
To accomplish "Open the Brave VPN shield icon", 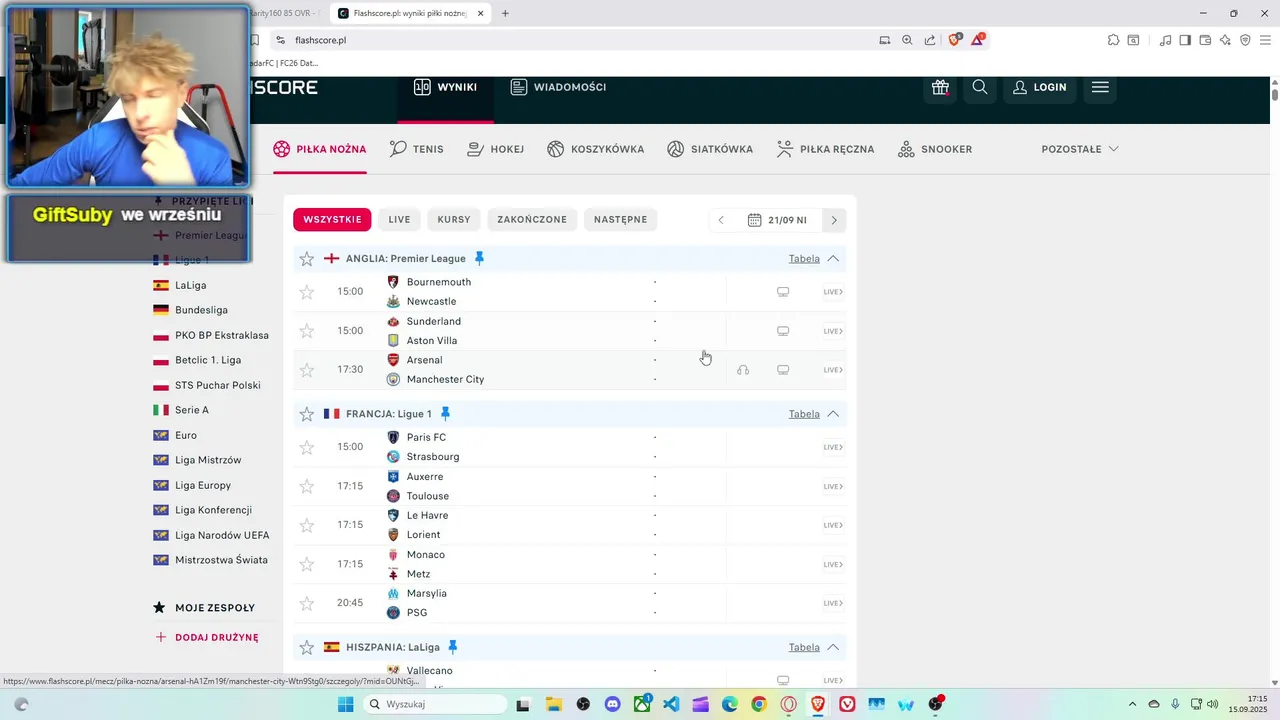I will (x=1245, y=40).
